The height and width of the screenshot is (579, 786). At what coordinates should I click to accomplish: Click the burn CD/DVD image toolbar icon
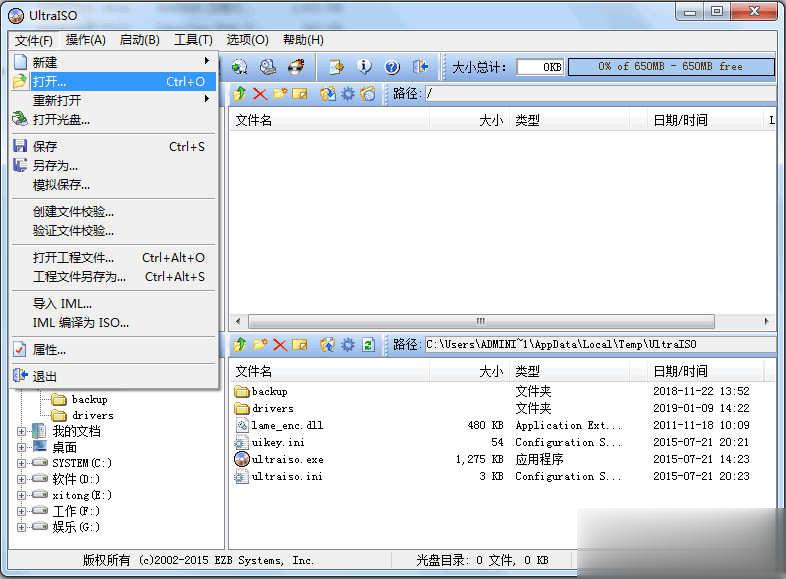pos(296,67)
